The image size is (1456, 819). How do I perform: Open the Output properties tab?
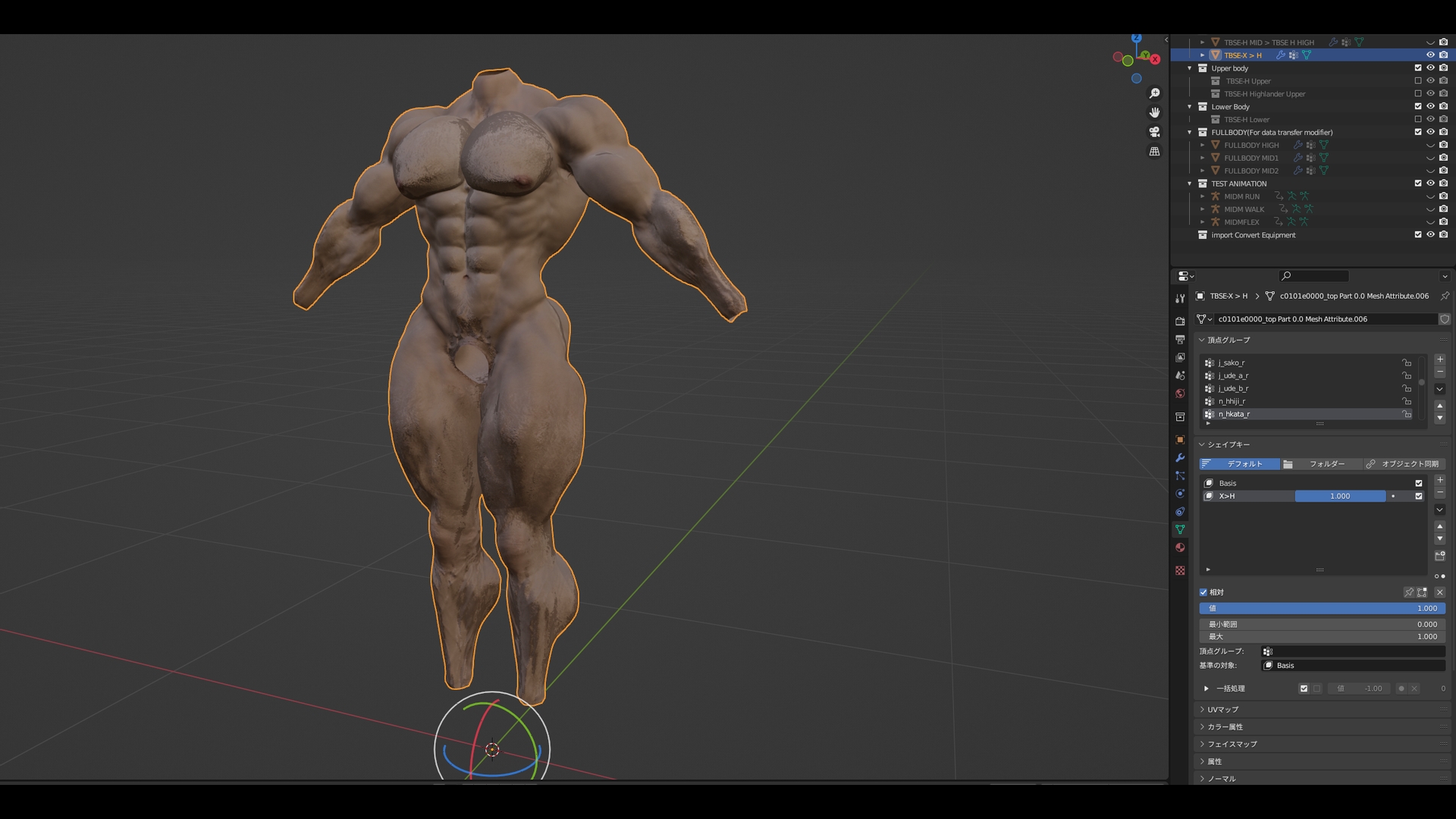click(1180, 340)
